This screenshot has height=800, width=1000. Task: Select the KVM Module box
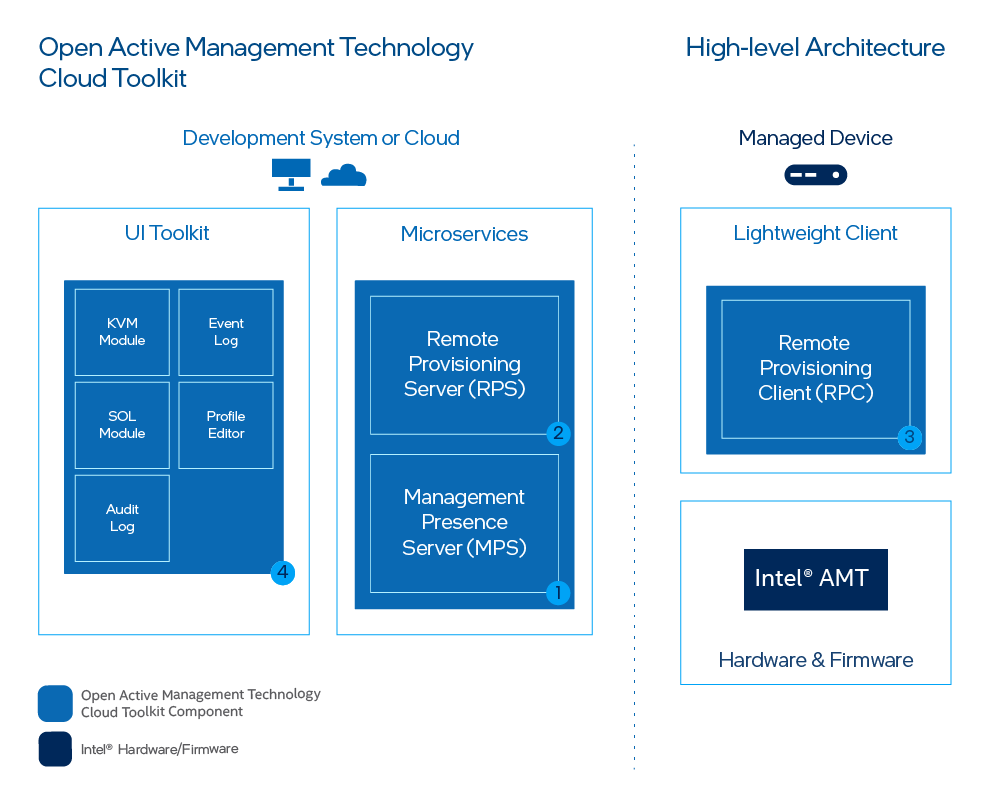[122, 332]
